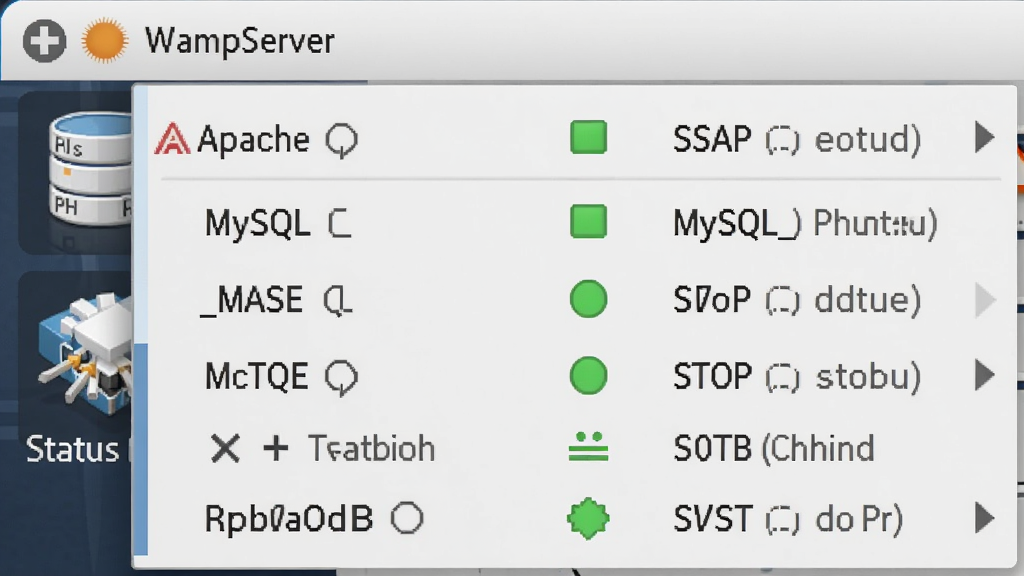Expand the SVST submenu arrow
The height and width of the screenshot is (576, 1024).
pos(985,518)
